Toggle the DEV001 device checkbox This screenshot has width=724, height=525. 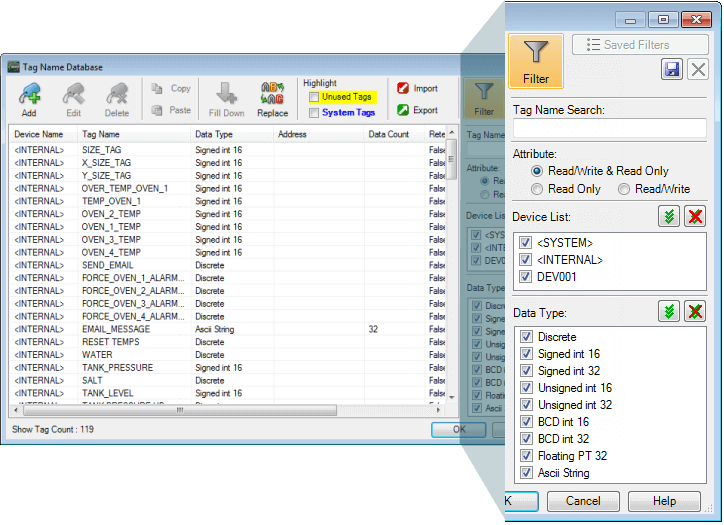coord(525,277)
